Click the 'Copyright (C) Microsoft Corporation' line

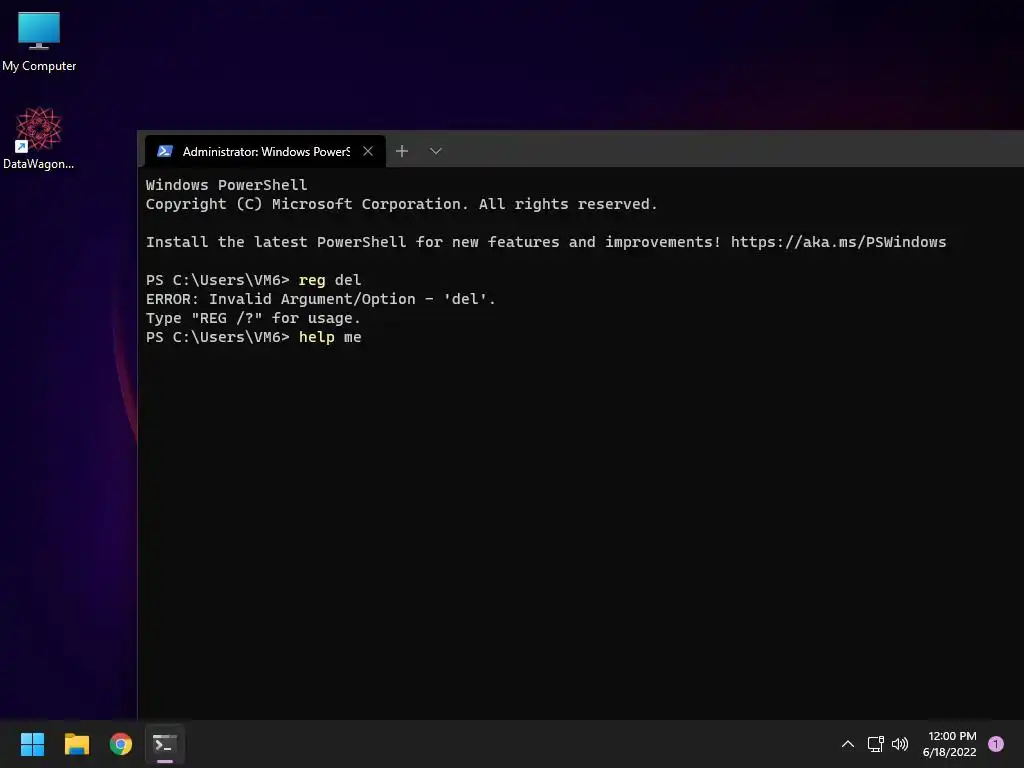tap(401, 204)
